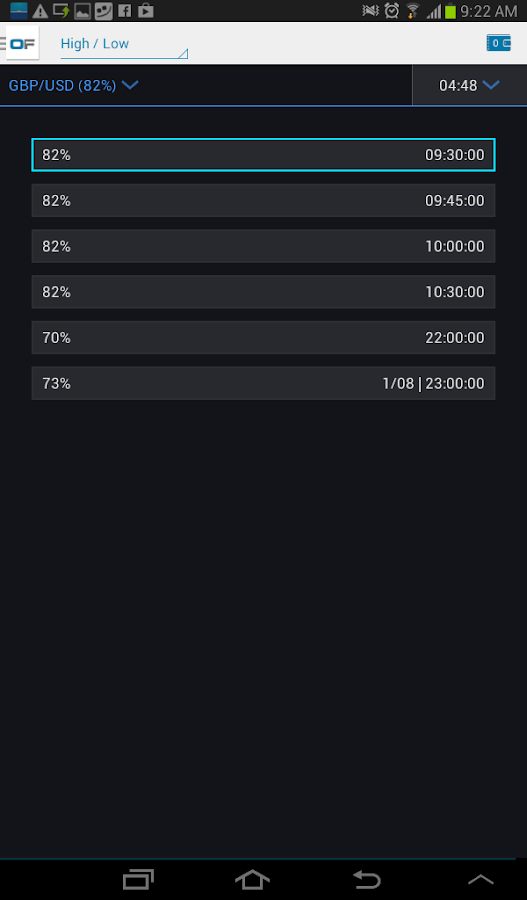
Task: Choose the 22:00:00 expiry at 70%
Action: [264, 338]
